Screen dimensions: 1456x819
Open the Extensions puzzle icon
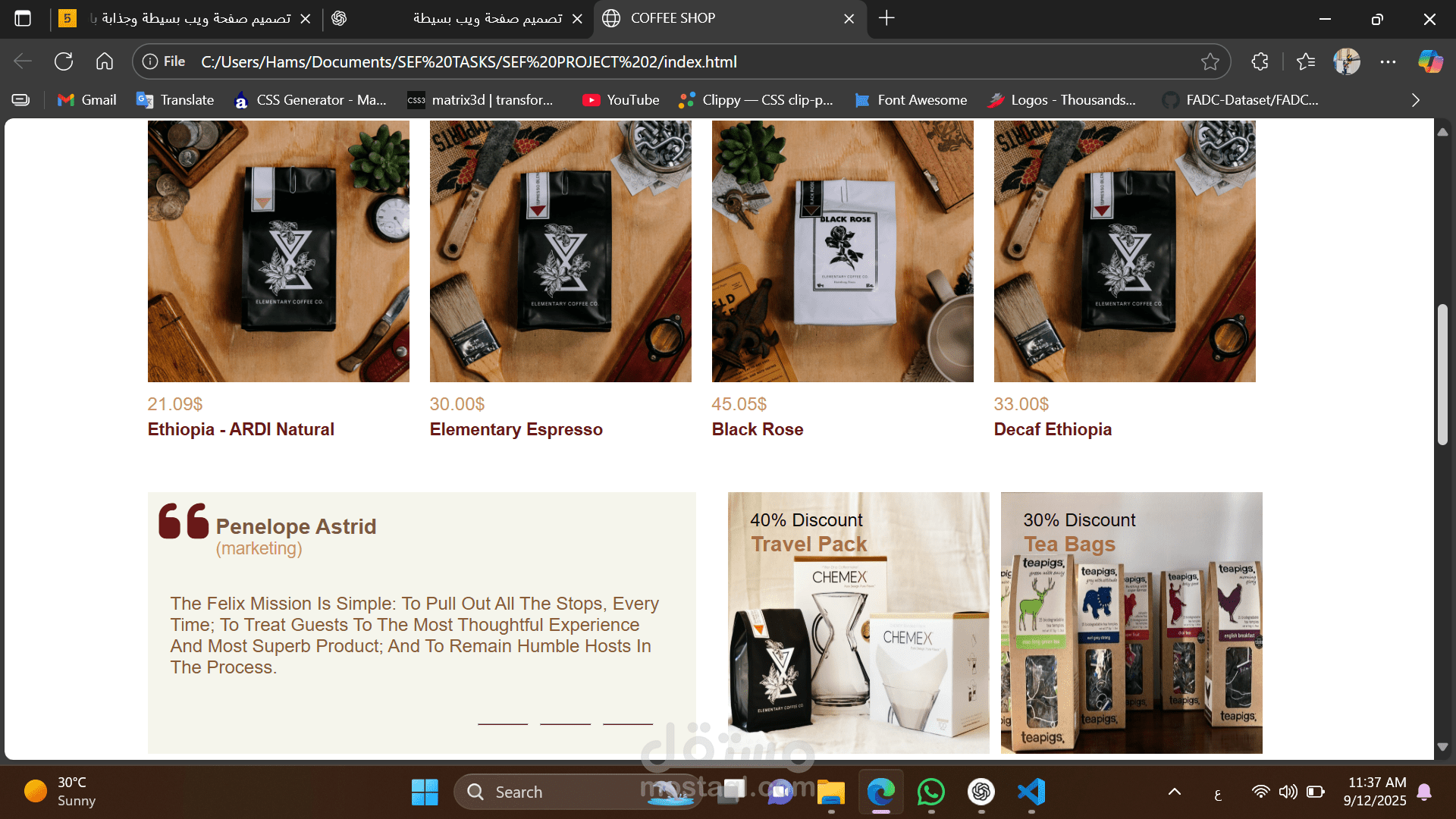pos(1260,61)
